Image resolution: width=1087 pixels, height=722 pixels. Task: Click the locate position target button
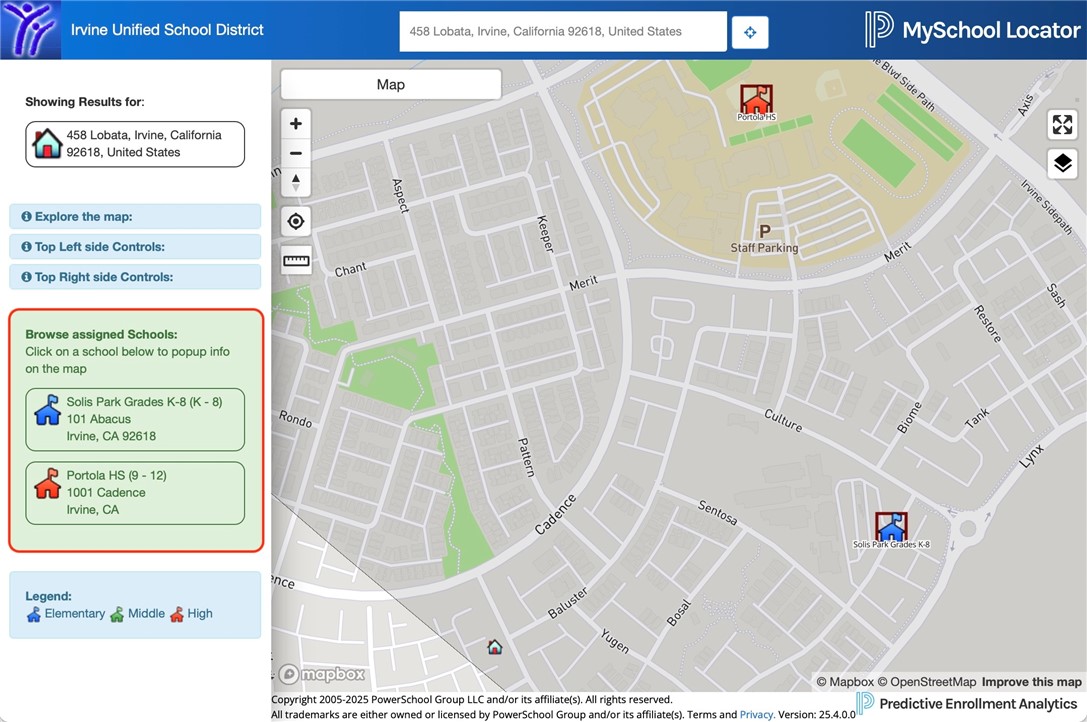tap(296, 221)
